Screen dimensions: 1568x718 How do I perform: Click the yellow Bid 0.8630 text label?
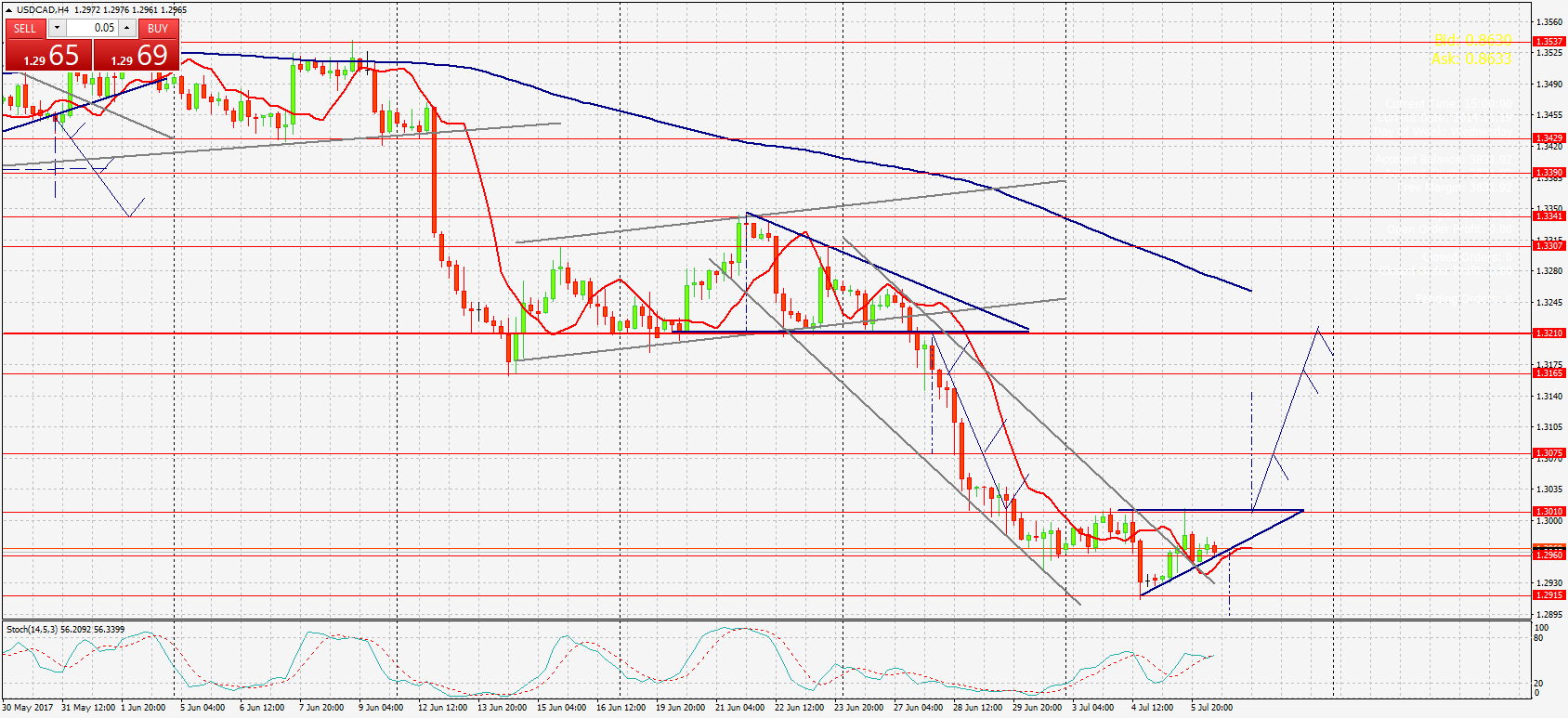tap(1472, 40)
